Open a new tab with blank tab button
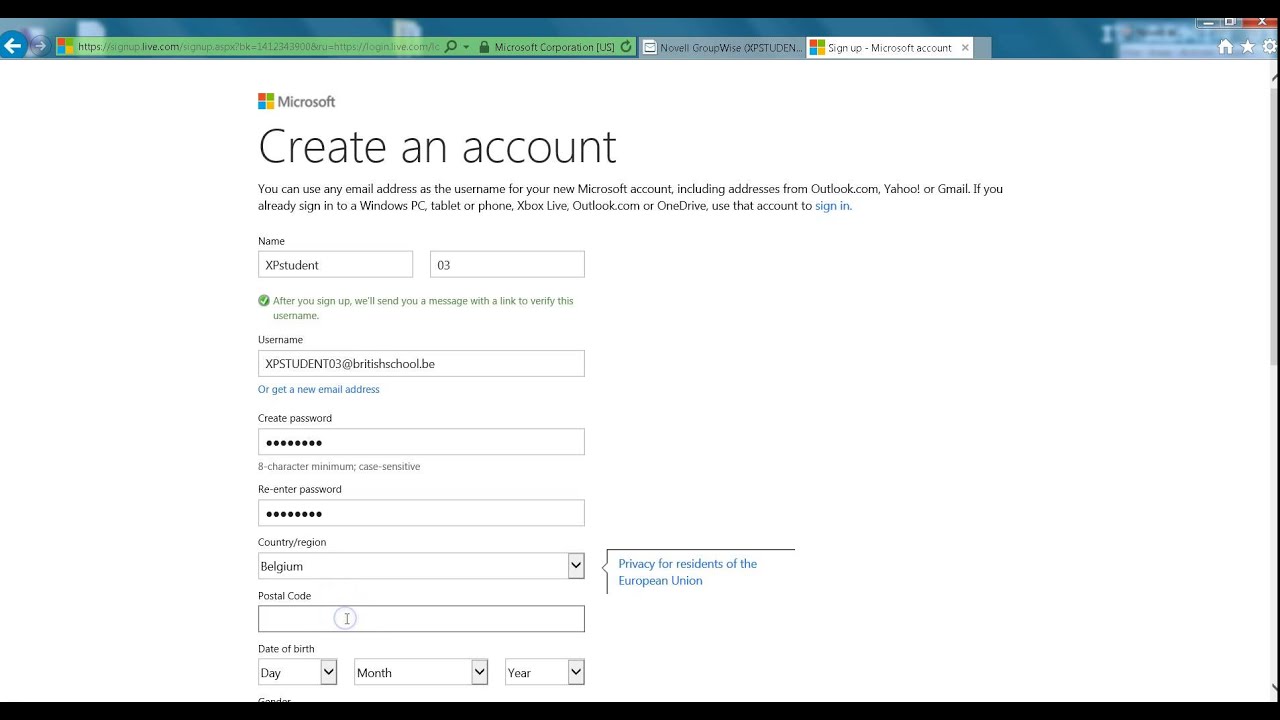This screenshot has width=1280, height=720. (x=982, y=47)
